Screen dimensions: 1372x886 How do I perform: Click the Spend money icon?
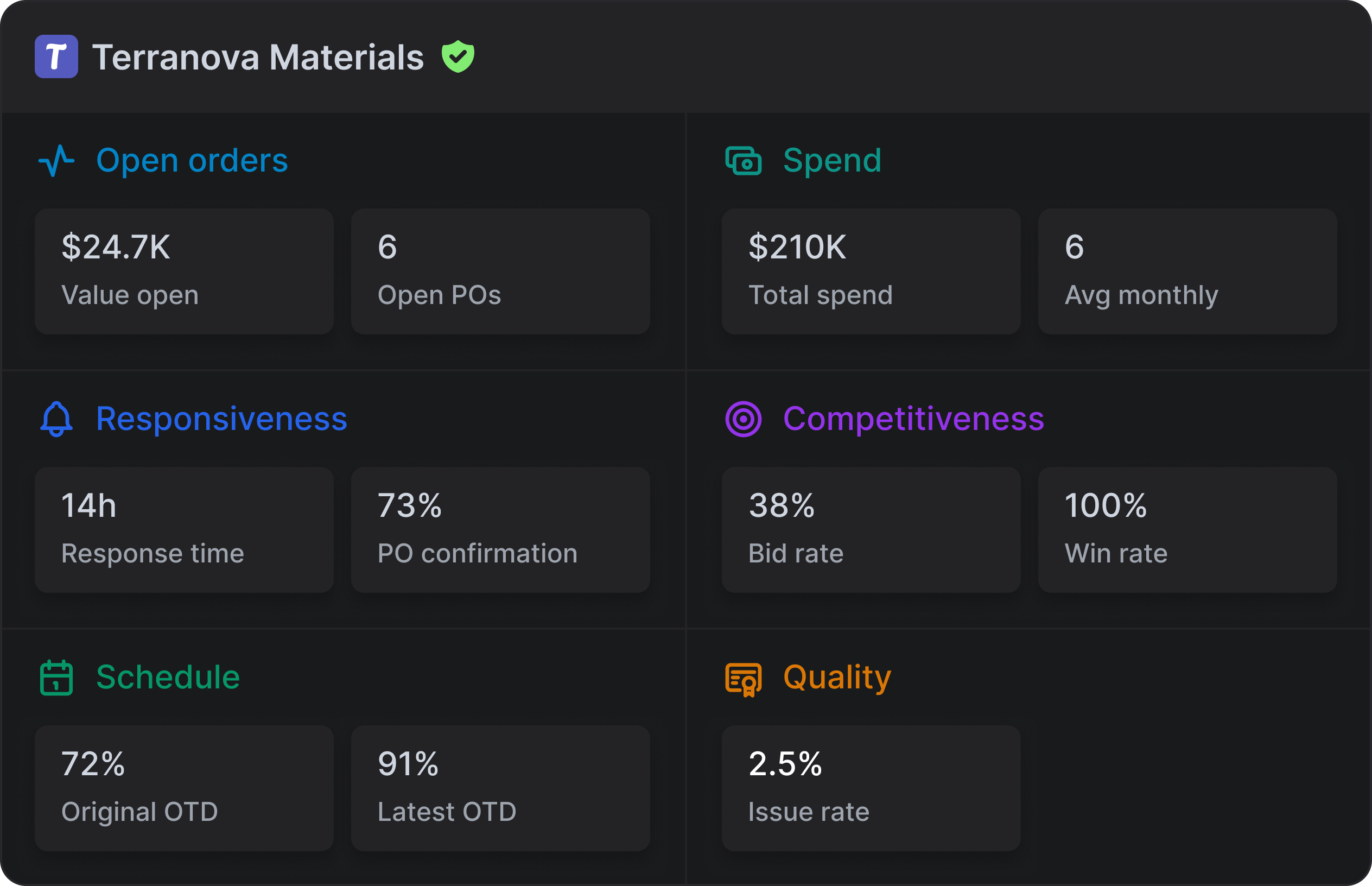[743, 161]
